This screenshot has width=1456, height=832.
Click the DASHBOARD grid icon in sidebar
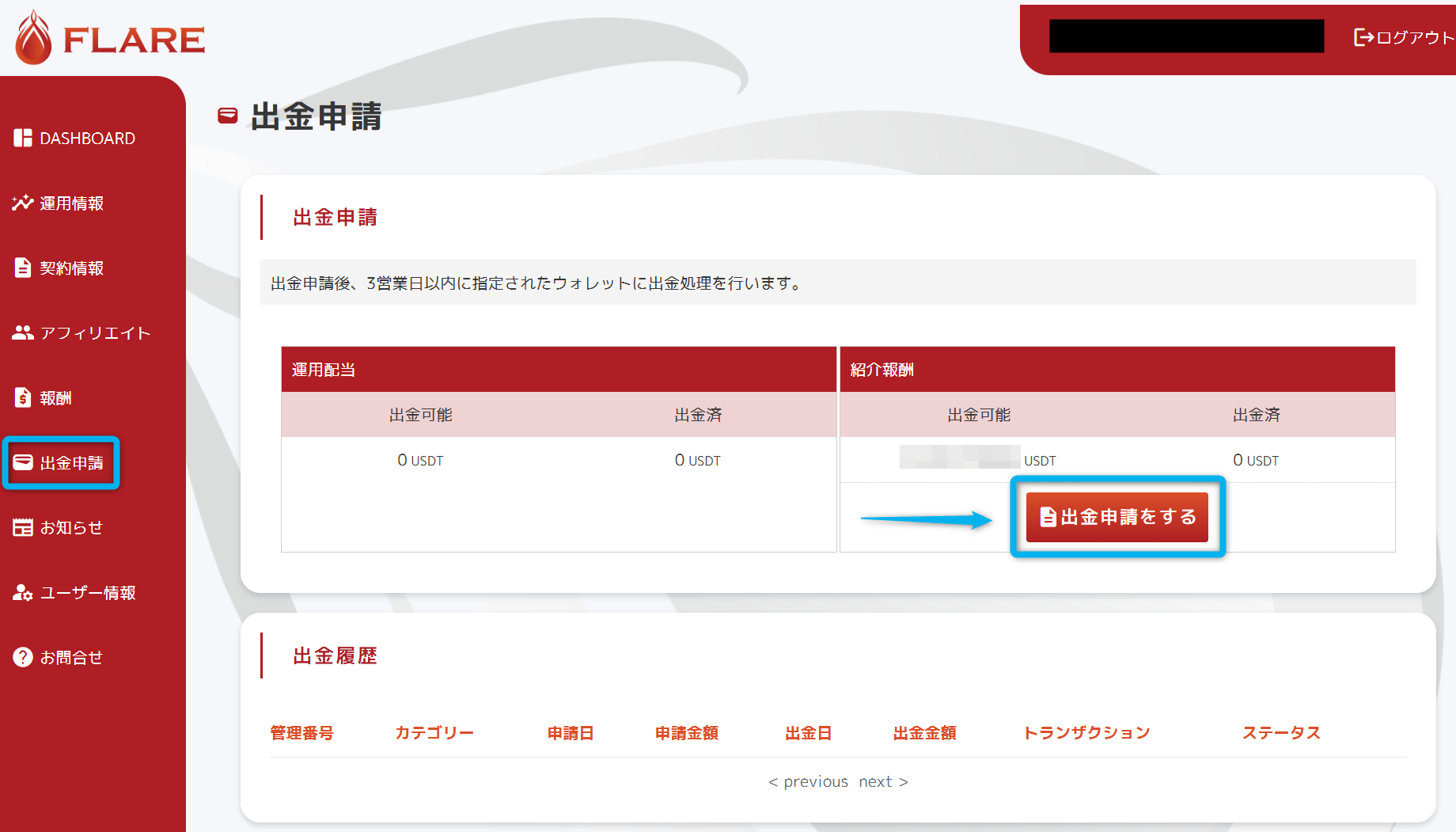point(23,139)
